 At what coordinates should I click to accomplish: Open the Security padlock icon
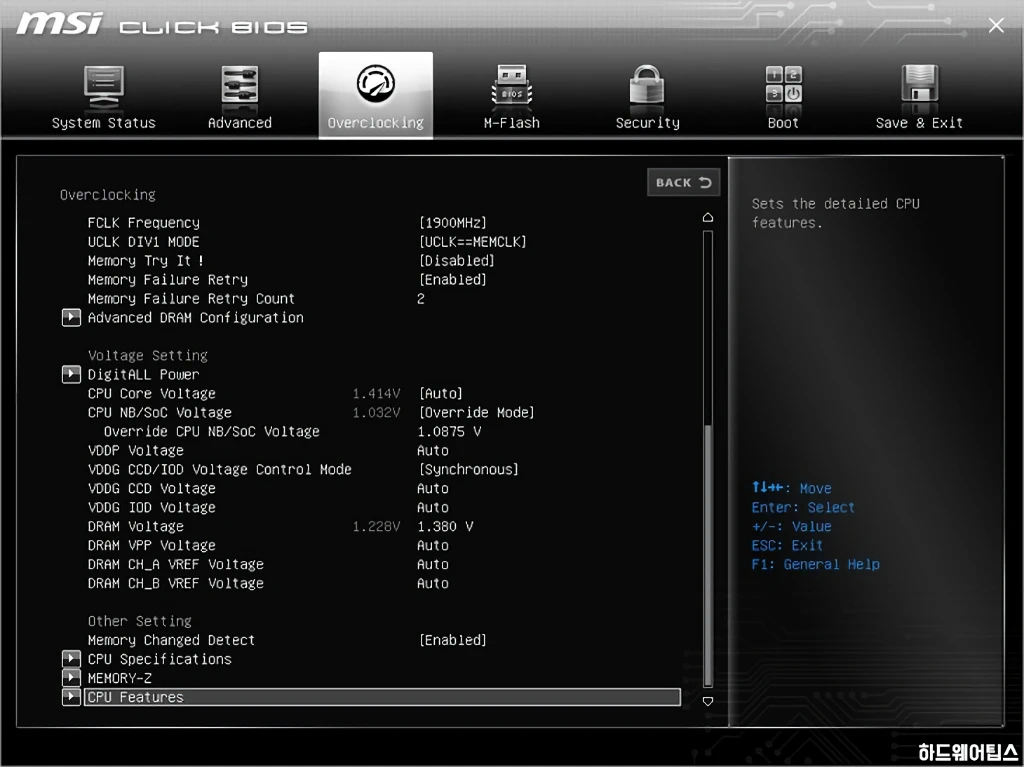(647, 85)
